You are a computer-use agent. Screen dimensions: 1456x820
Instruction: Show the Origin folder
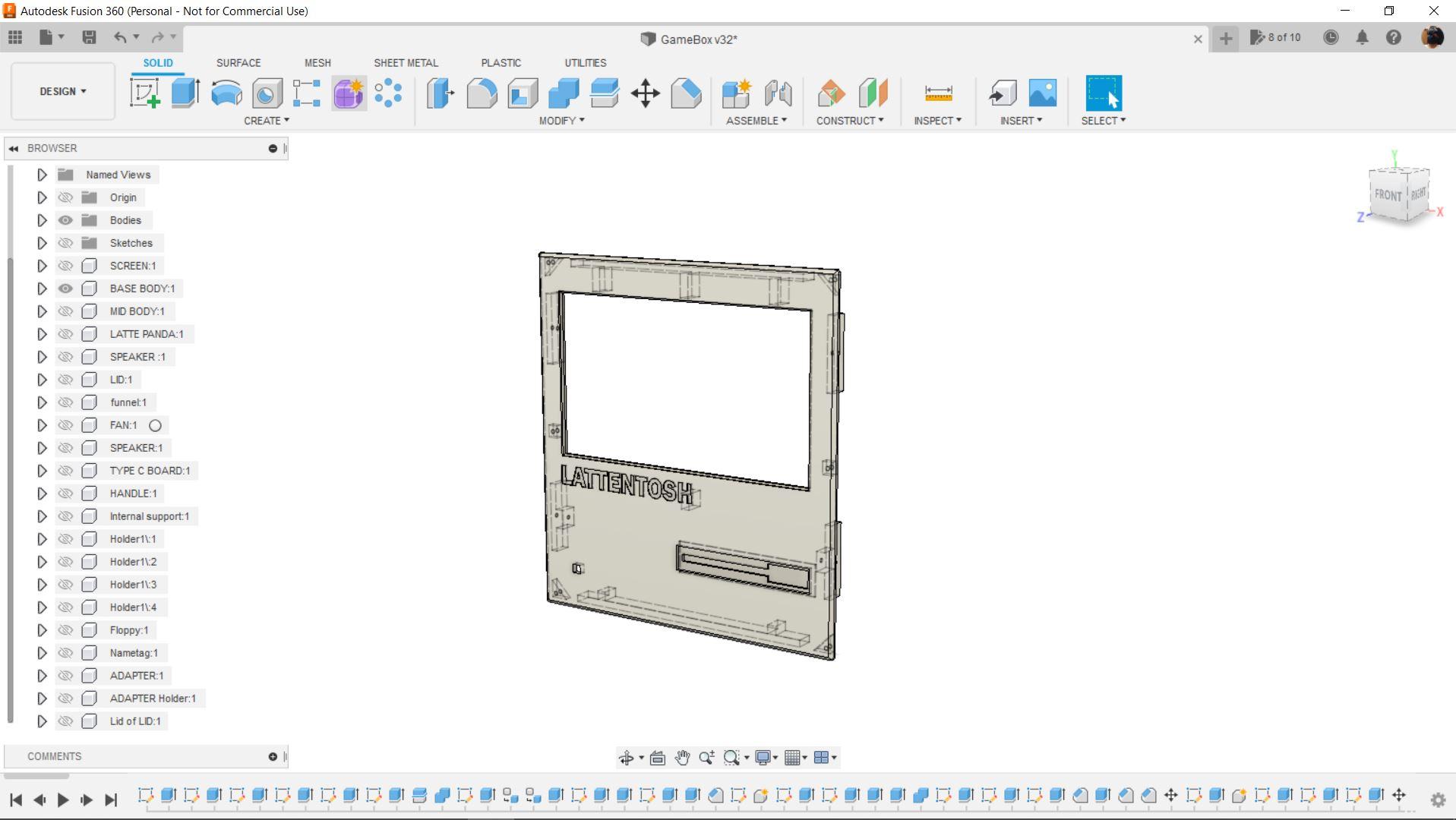click(x=65, y=197)
